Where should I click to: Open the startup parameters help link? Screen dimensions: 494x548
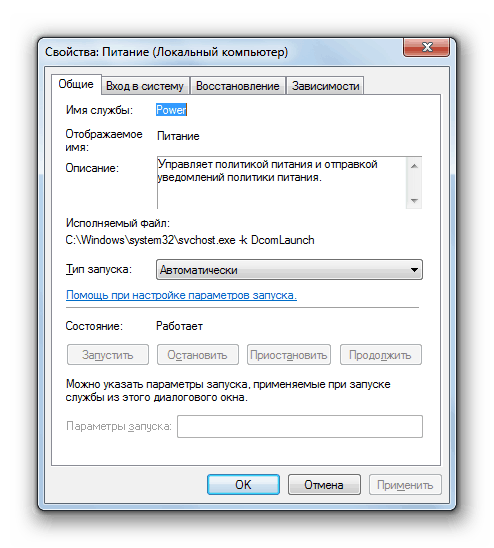click(181, 295)
